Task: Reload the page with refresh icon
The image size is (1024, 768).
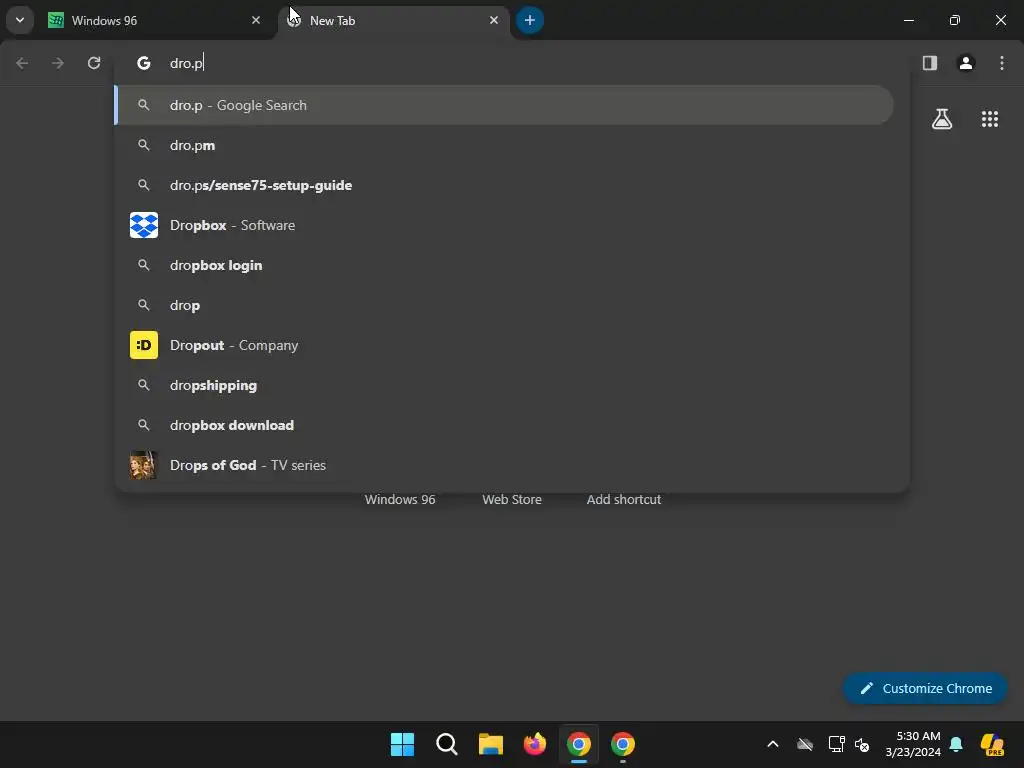Action: tap(94, 63)
